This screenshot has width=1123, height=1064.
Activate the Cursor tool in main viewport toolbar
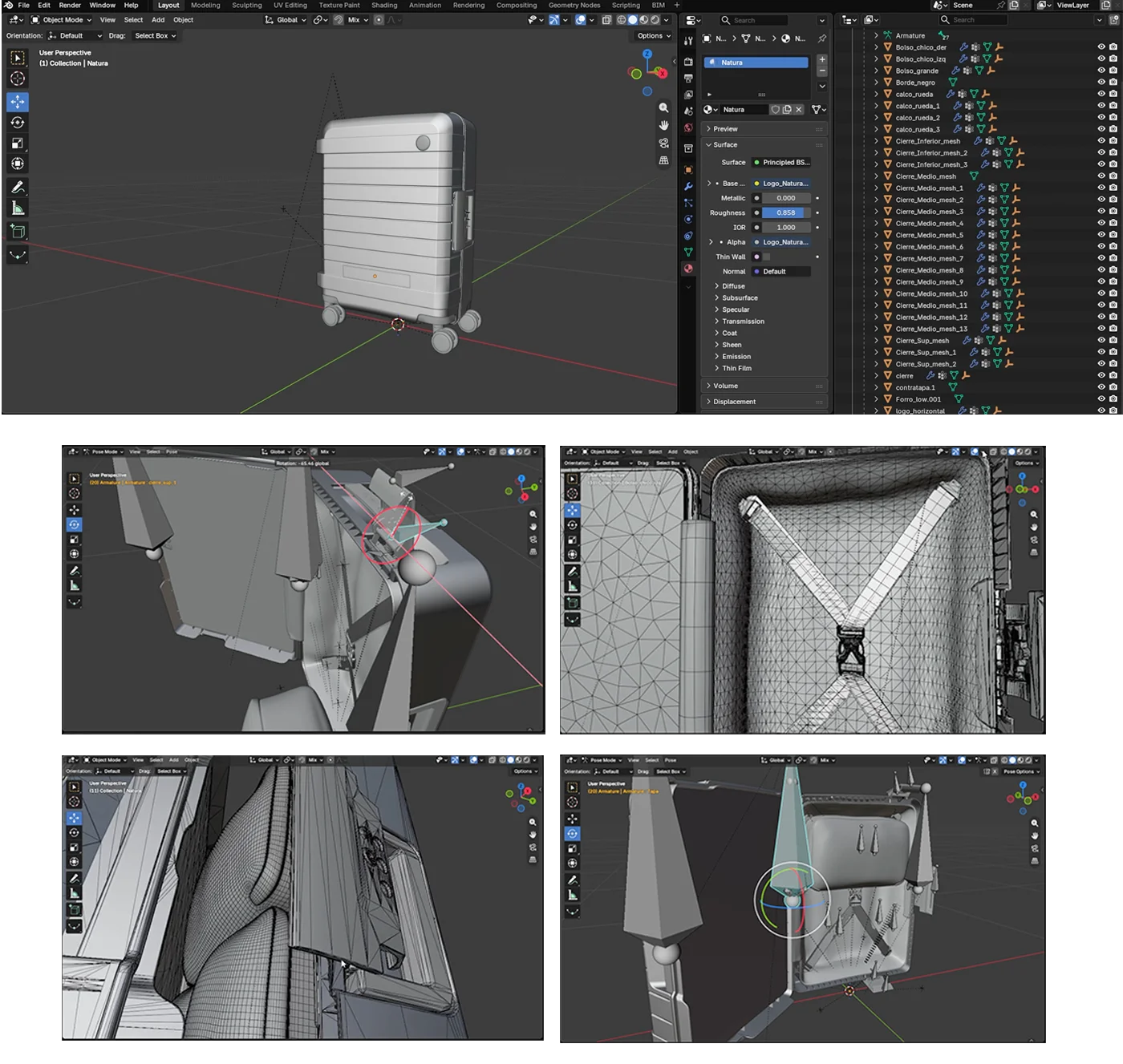(18, 79)
